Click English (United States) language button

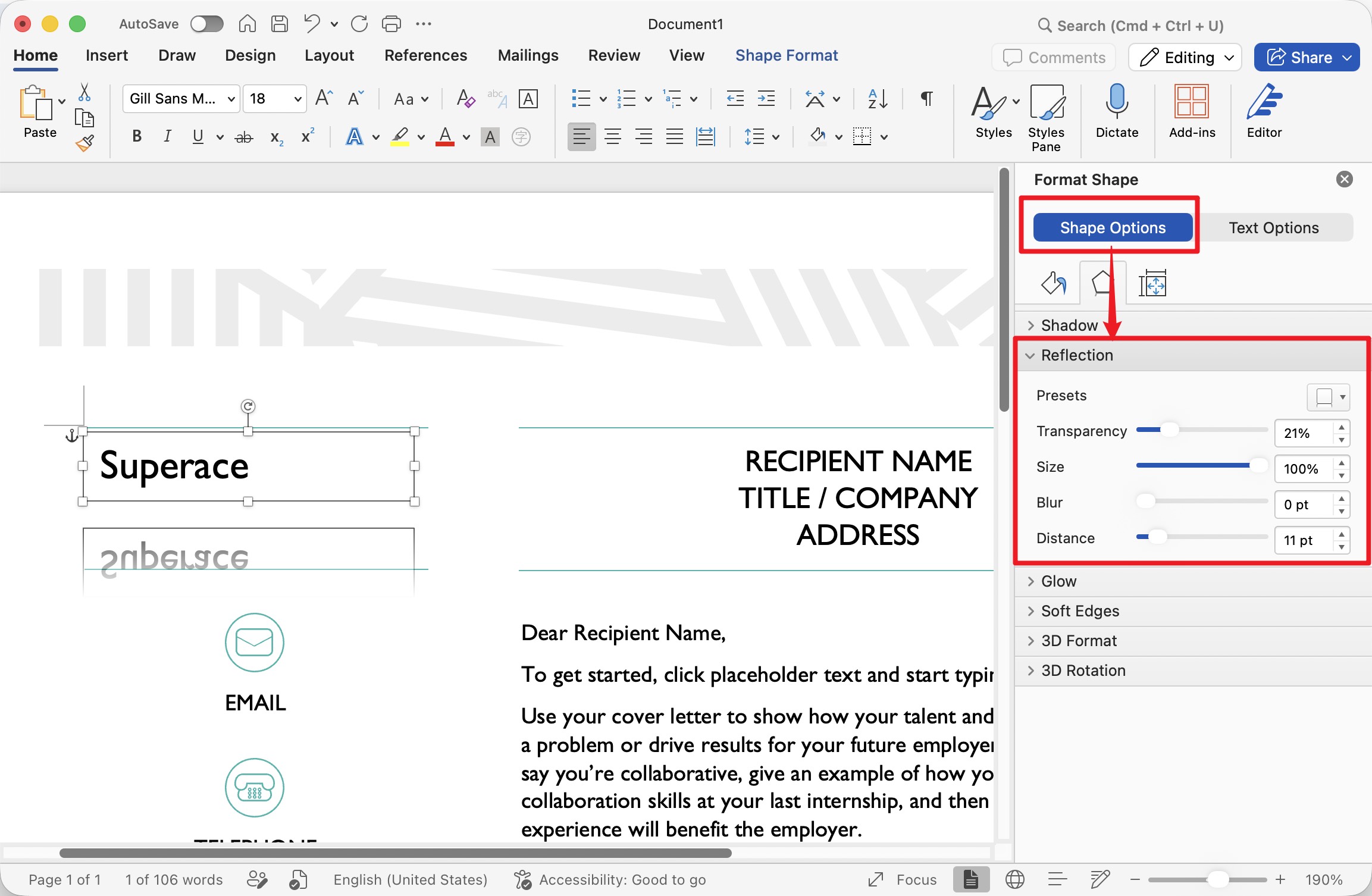click(410, 879)
